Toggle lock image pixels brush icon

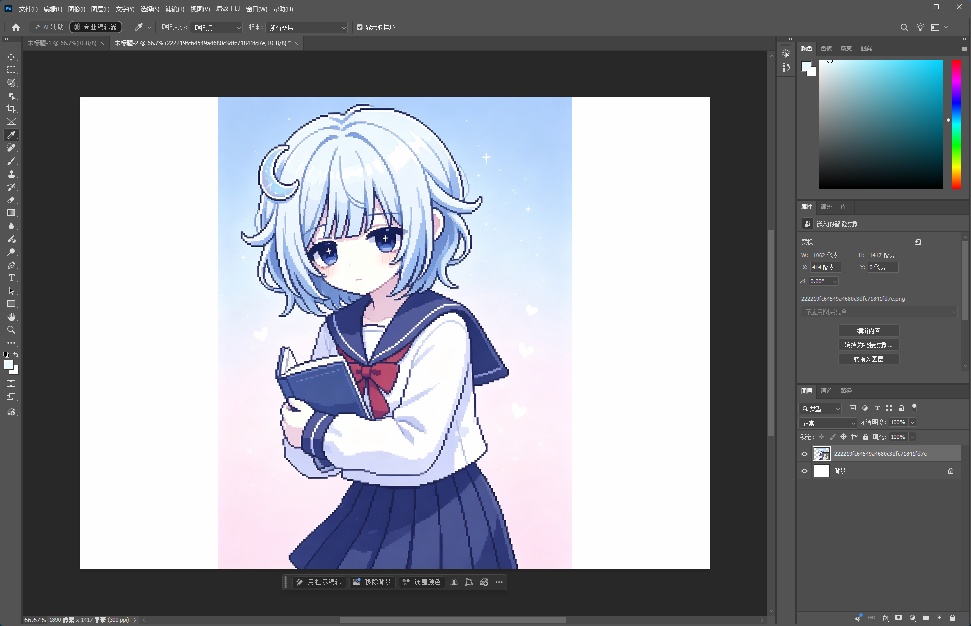[832, 437]
